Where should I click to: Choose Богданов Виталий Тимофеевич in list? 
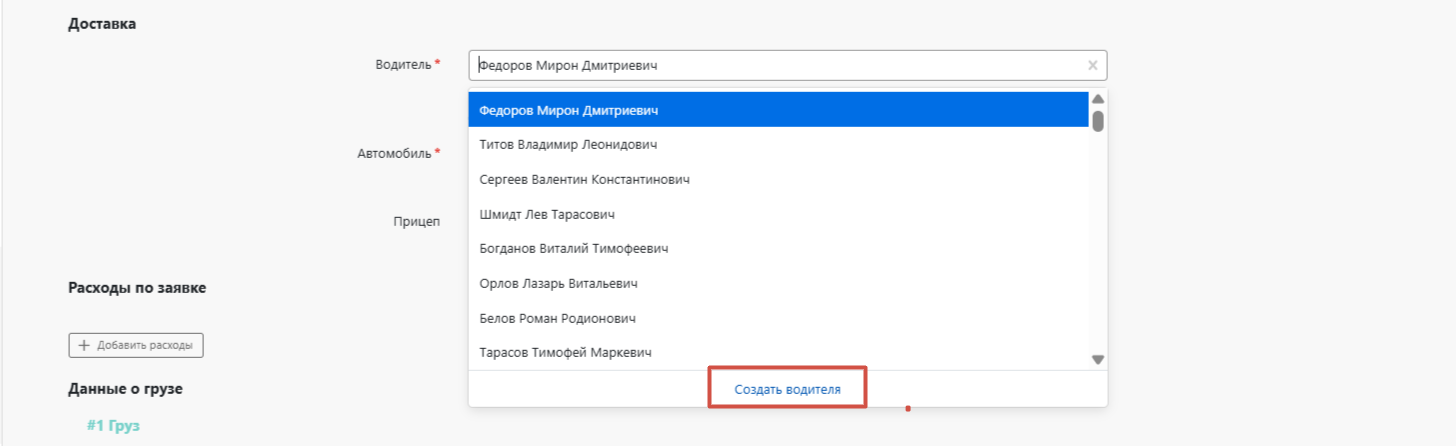click(x=573, y=249)
